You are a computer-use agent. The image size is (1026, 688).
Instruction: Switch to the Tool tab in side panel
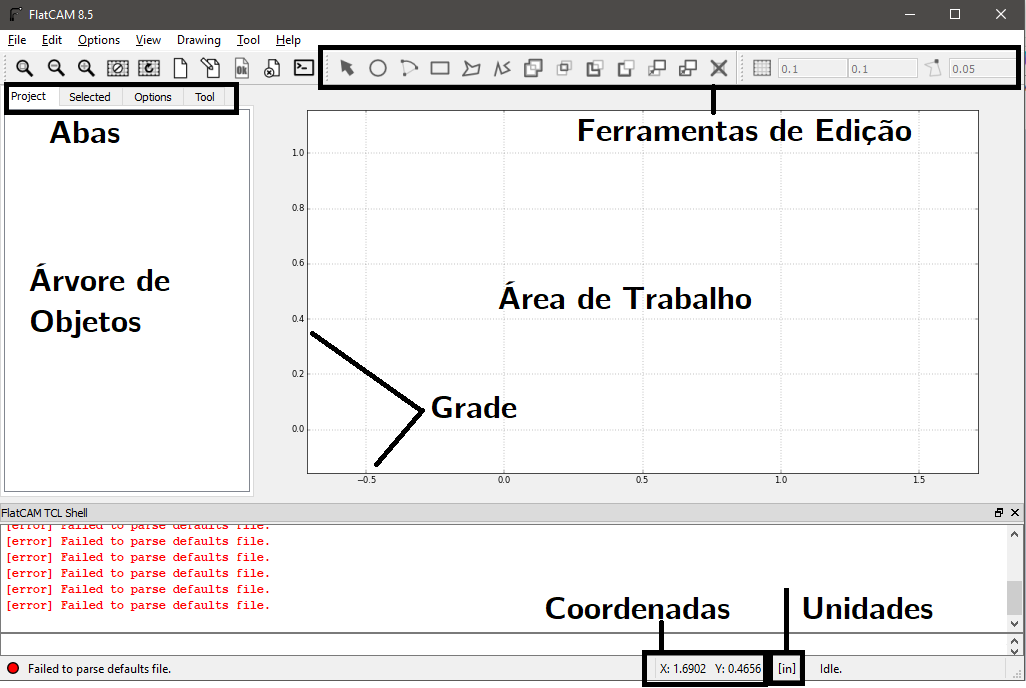point(205,97)
